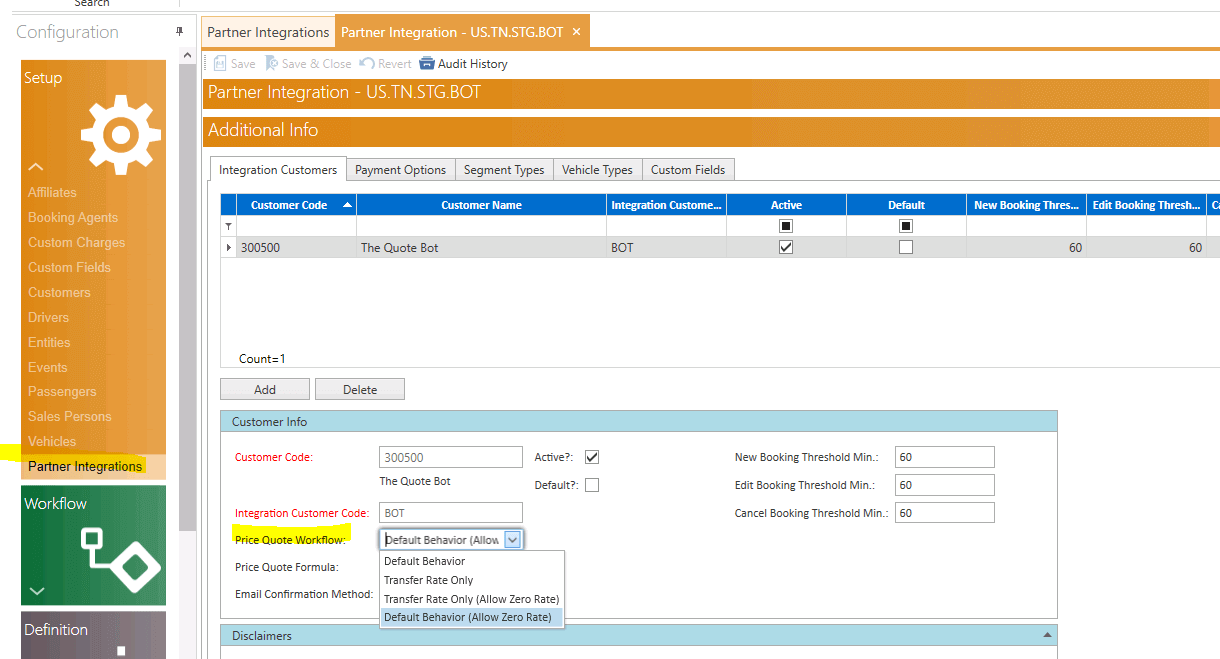The width and height of the screenshot is (1220, 659).
Task: Click the Configuration sidebar vertical scrollbar
Action: [x=188, y=300]
